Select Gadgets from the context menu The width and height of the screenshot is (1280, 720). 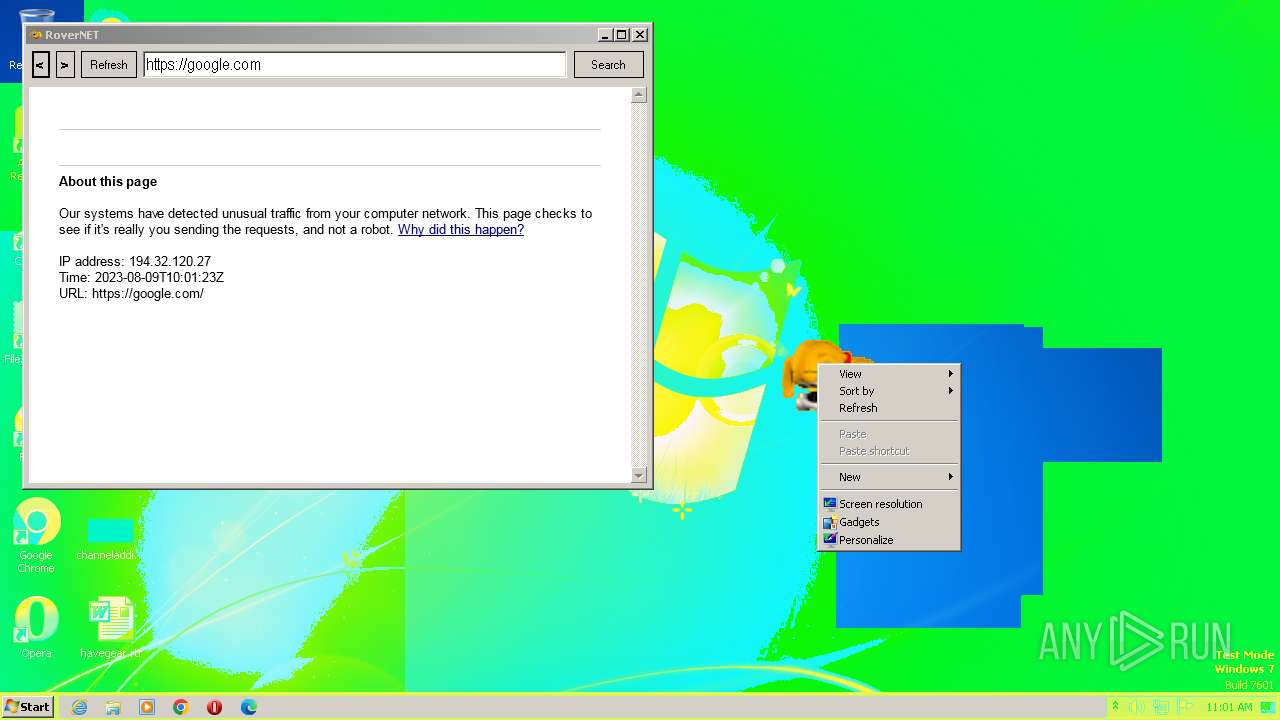pyautogui.click(x=889, y=522)
